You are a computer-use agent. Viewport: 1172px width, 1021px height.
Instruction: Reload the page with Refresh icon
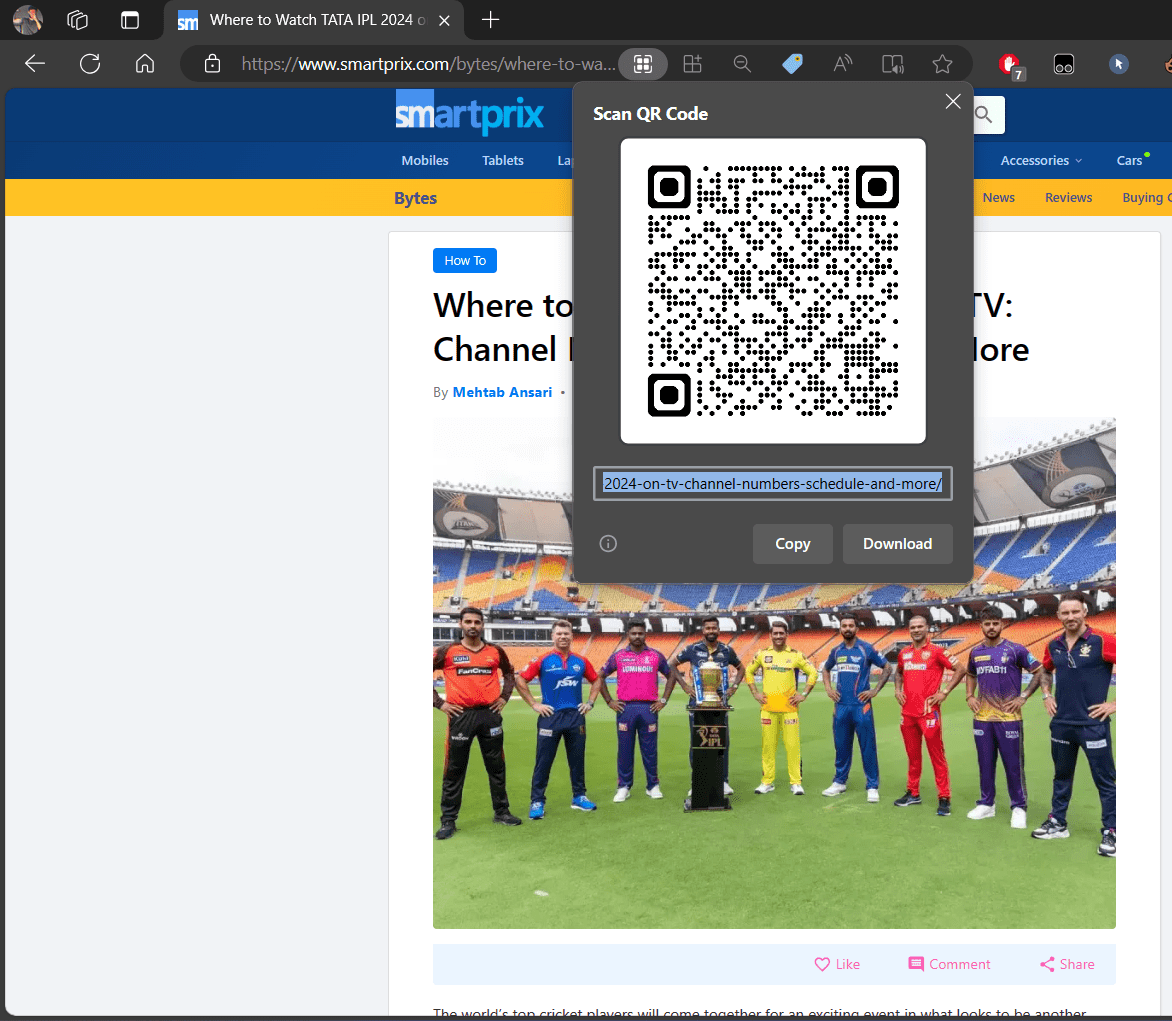(x=90, y=64)
